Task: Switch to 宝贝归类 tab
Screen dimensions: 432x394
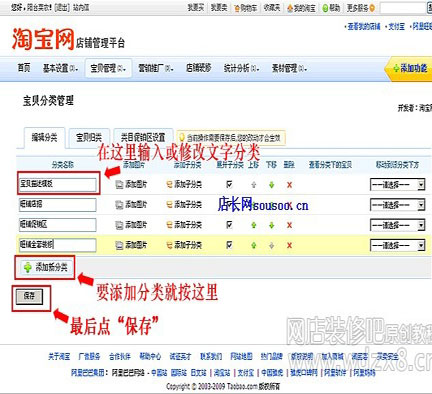Action: [x=89, y=137]
